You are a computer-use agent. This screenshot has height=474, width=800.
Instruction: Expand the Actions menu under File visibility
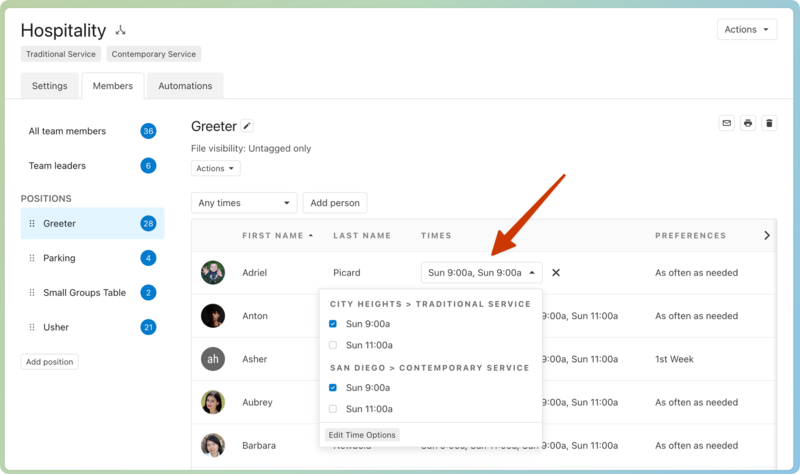[216, 169]
